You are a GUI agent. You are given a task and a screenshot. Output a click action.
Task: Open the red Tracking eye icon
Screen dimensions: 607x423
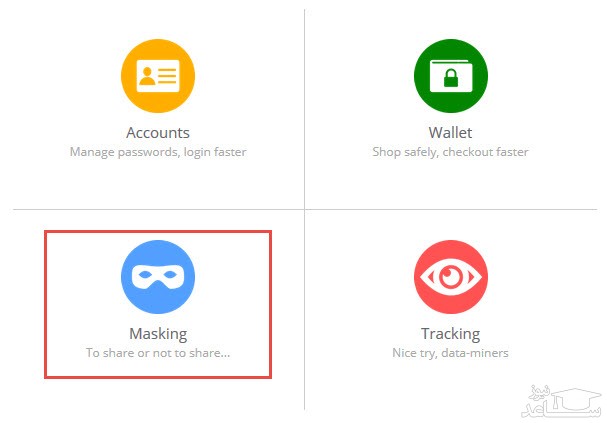pos(451,277)
